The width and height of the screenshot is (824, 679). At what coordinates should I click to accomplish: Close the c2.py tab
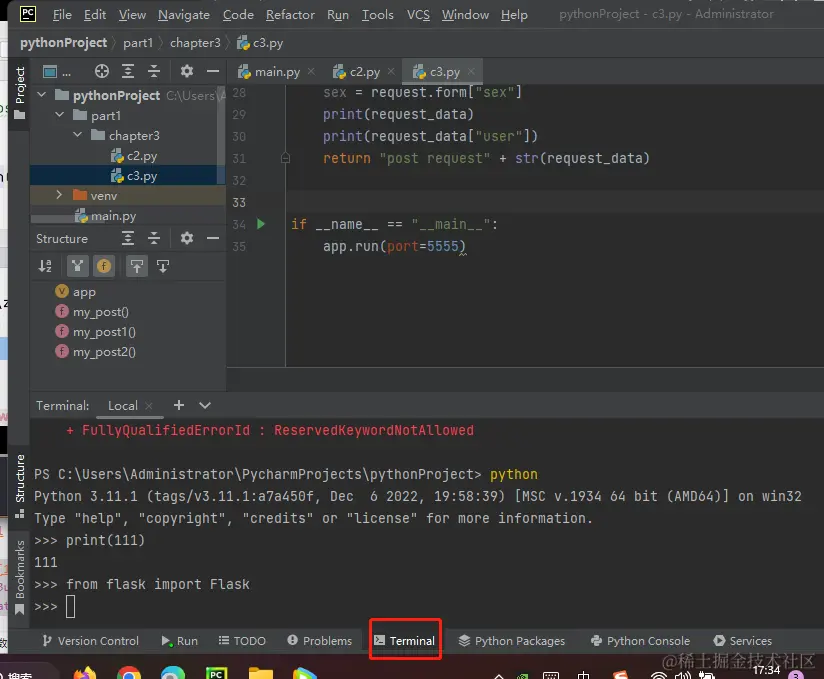[x=391, y=71]
